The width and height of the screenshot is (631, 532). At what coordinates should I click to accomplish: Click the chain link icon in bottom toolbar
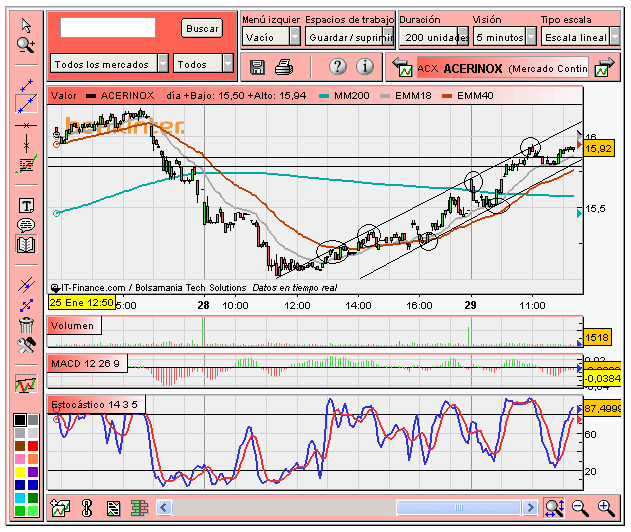87,507
